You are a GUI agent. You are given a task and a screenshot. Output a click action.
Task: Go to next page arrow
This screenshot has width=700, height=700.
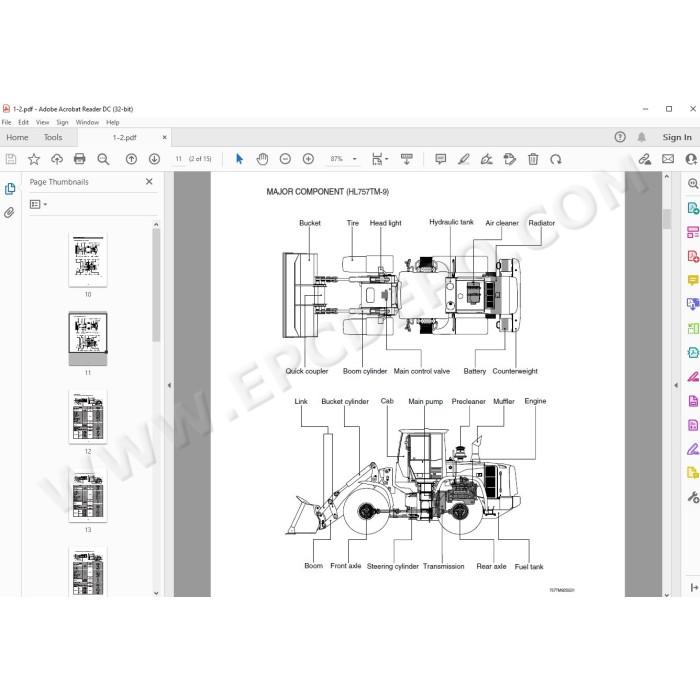[x=154, y=159]
